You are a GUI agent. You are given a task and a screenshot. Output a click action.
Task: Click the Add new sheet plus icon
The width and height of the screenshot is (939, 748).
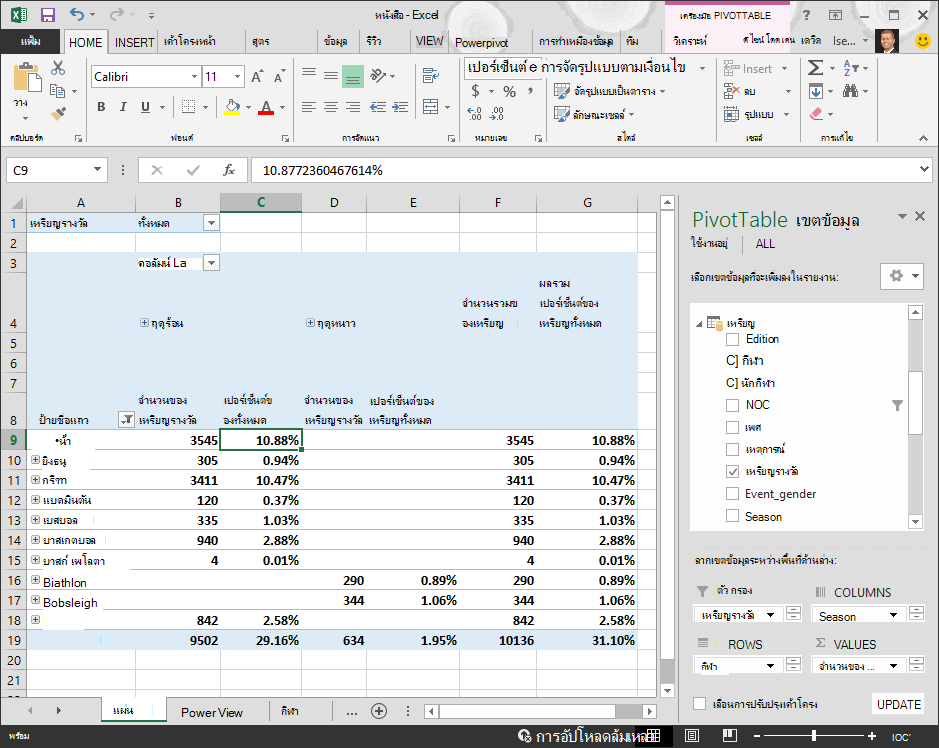click(378, 711)
